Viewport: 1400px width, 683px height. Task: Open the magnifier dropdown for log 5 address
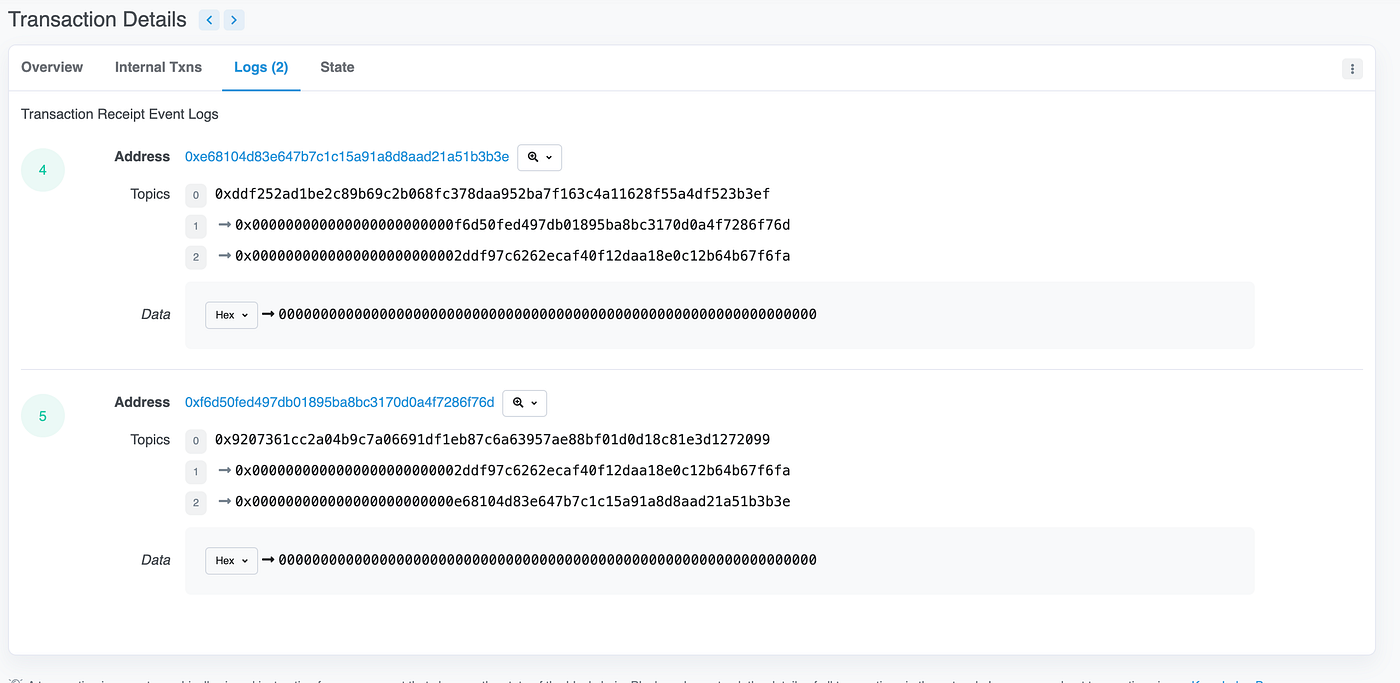point(524,402)
